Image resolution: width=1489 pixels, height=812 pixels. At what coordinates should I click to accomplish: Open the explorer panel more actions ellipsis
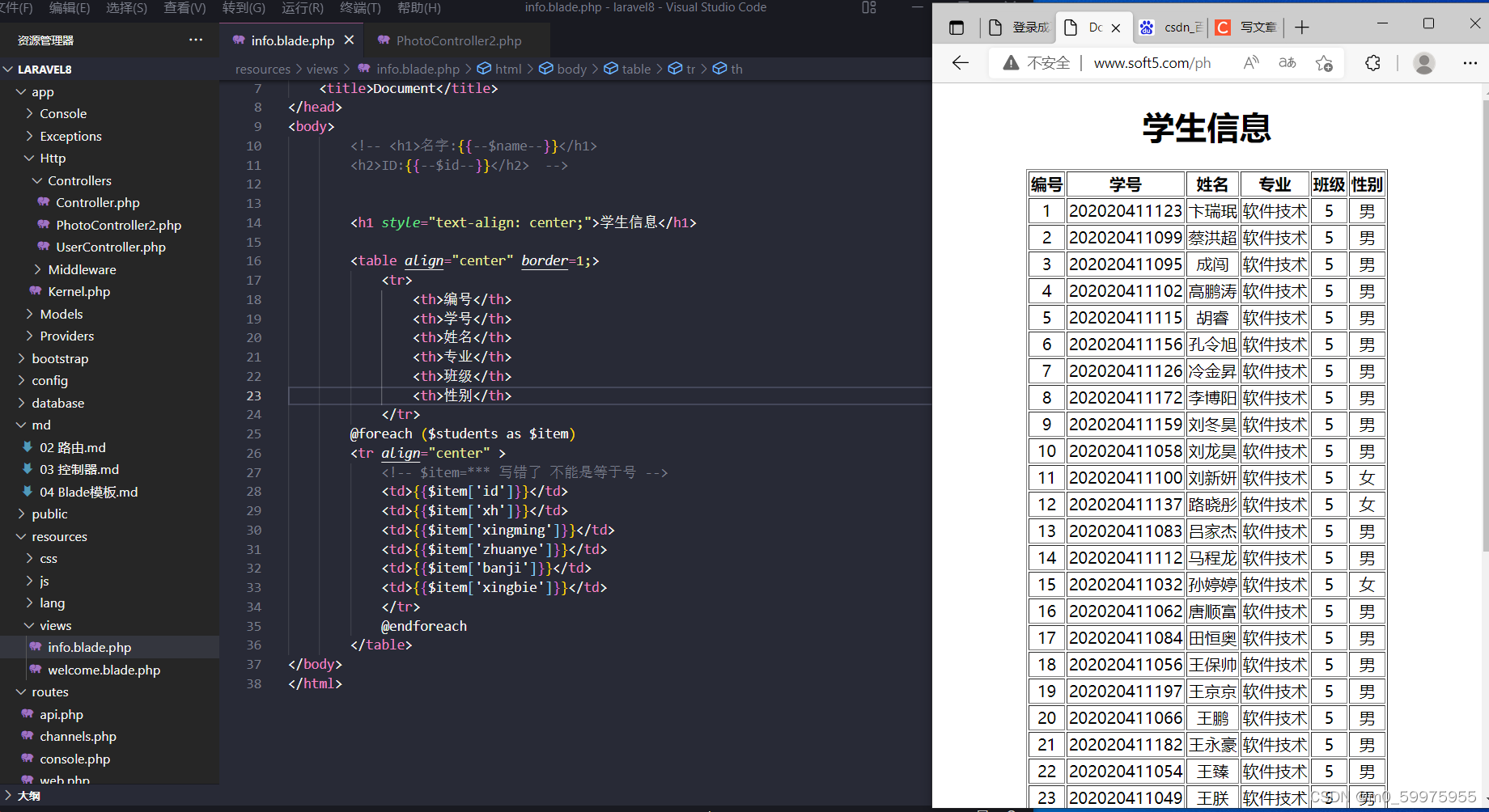[x=196, y=40]
